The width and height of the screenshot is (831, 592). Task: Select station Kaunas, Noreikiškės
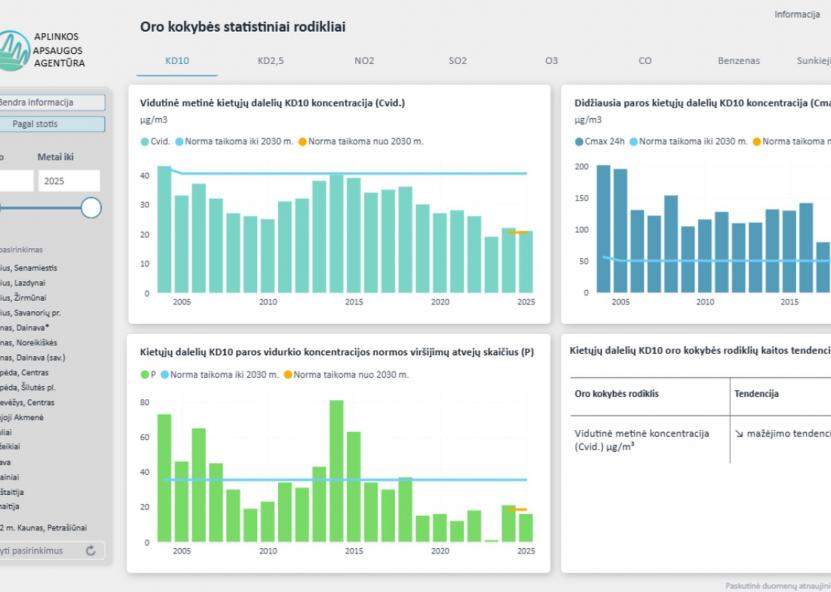coord(29,342)
